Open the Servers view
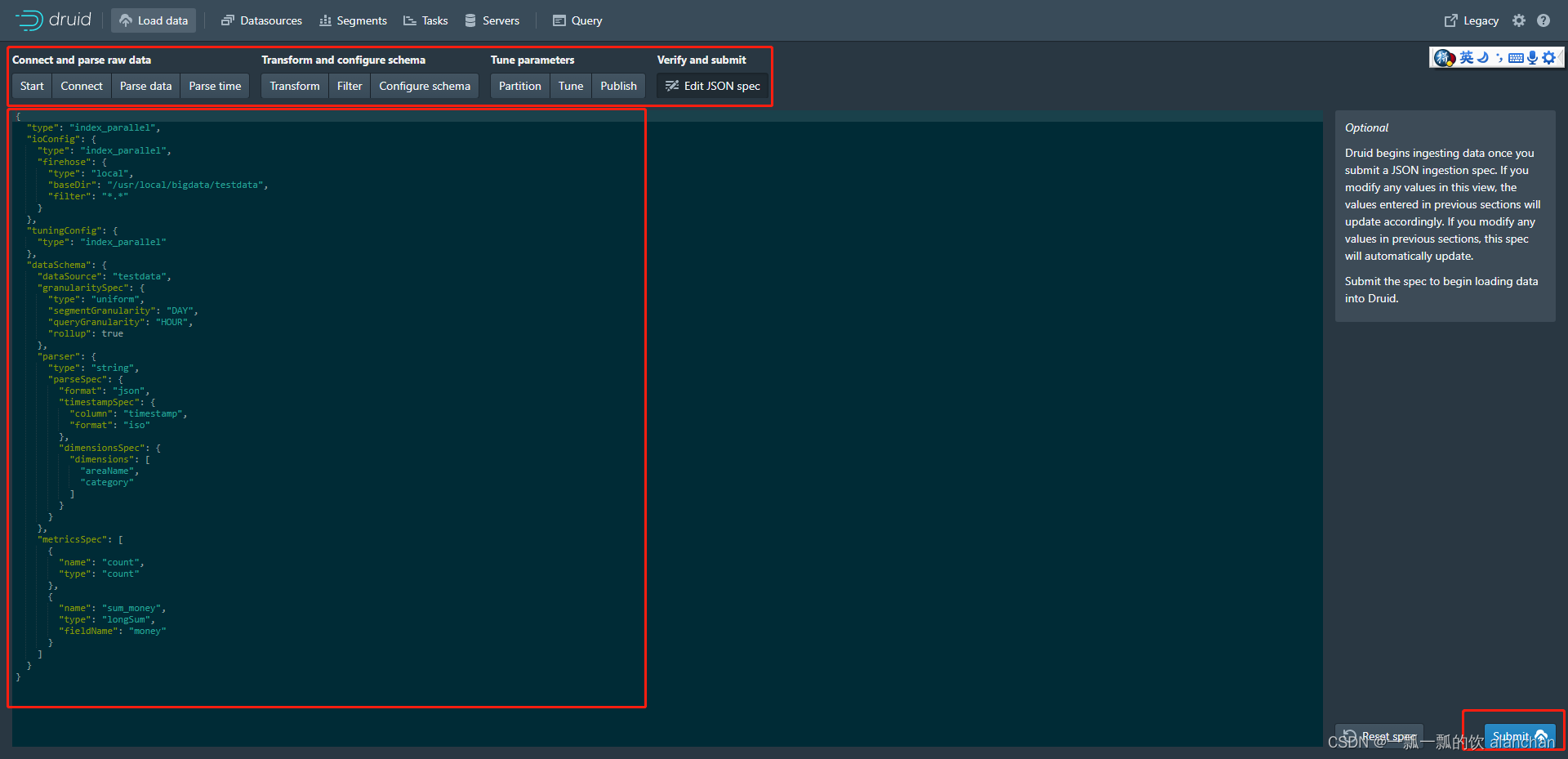This screenshot has width=1568, height=759. pos(492,20)
